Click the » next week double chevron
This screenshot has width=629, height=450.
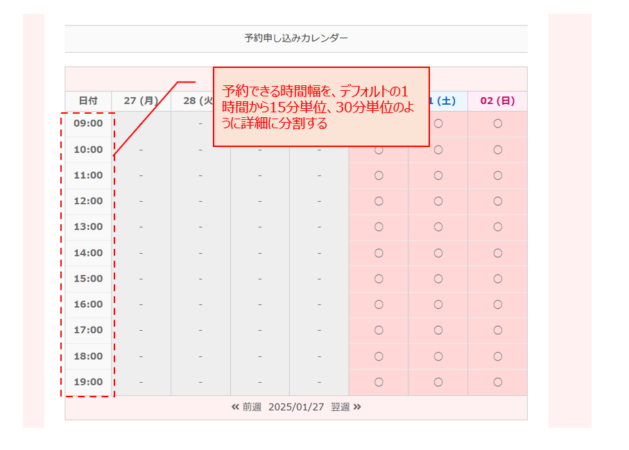(357, 407)
